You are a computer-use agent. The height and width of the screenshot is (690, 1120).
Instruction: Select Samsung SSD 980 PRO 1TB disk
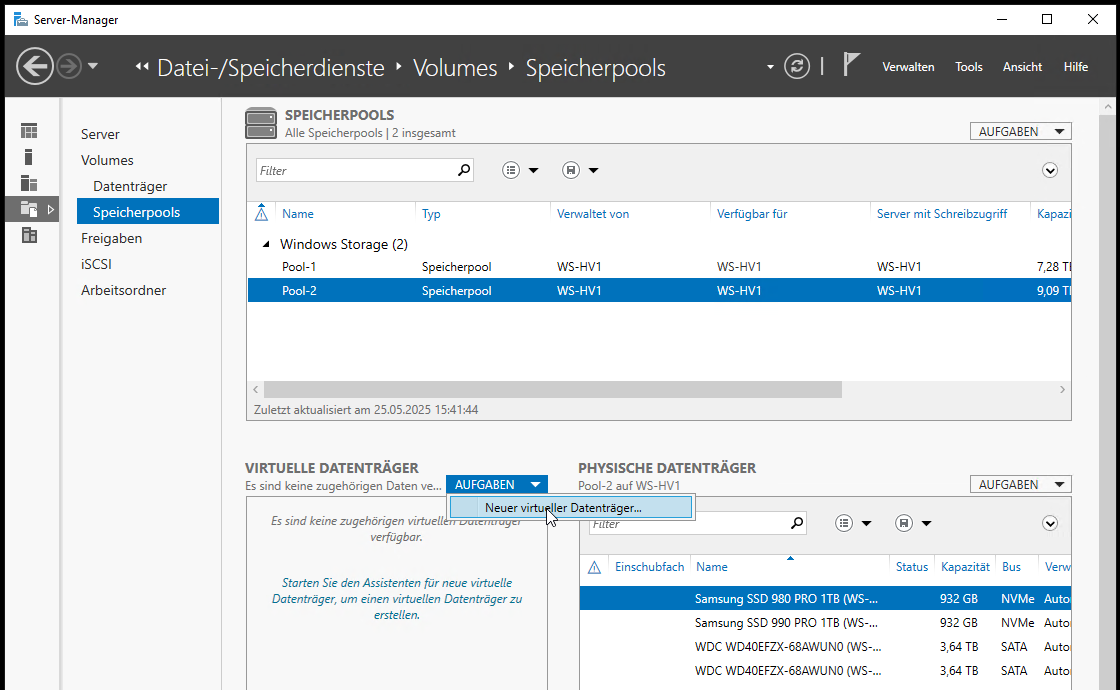click(825, 599)
